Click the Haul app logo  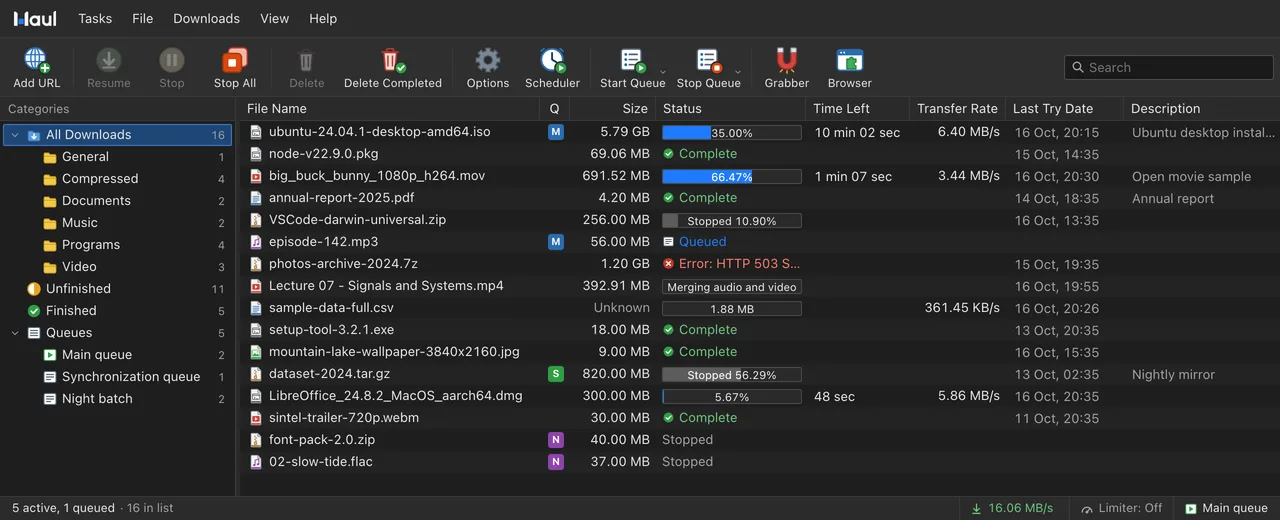click(x=35, y=18)
